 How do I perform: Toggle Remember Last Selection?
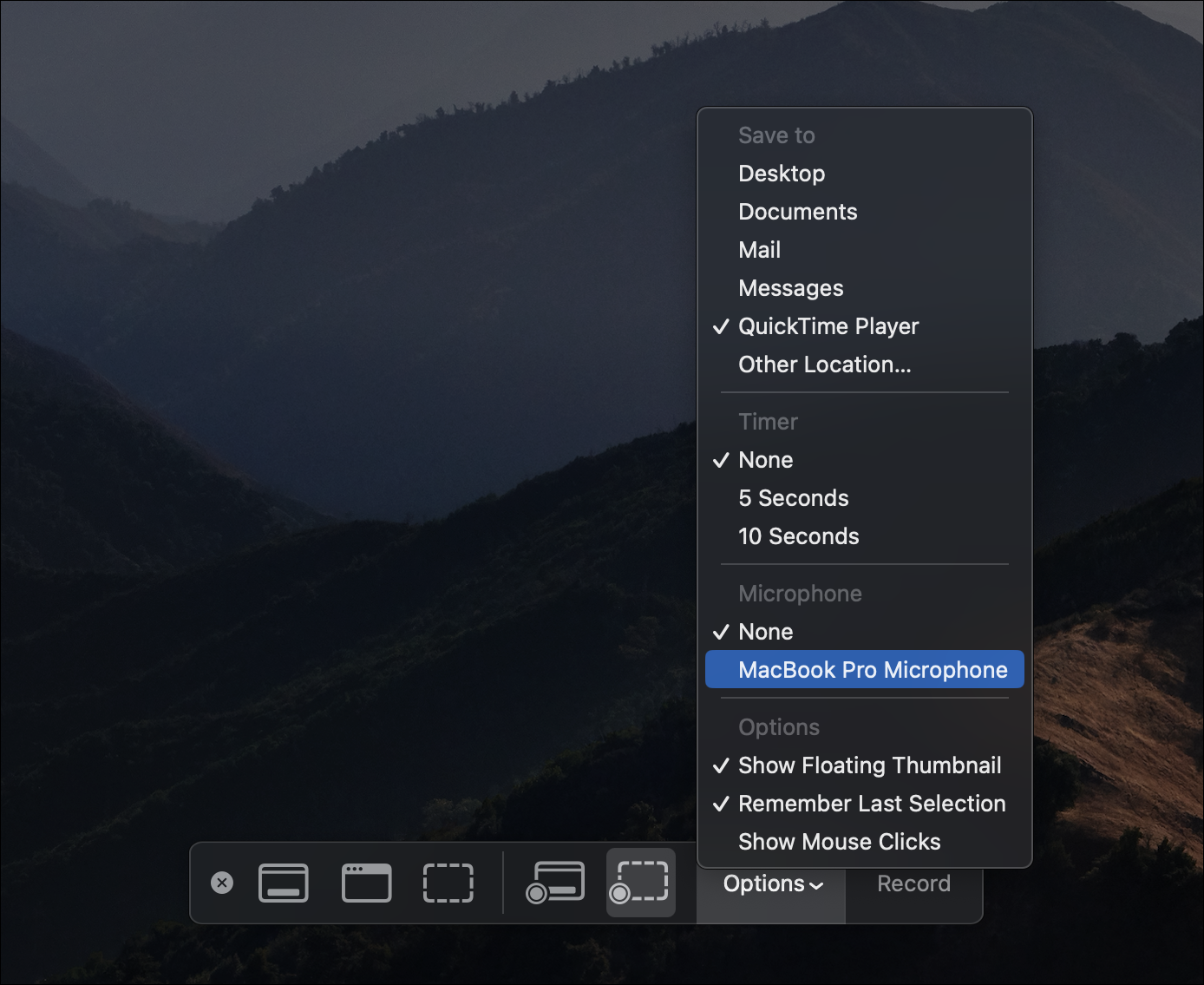pyautogui.click(x=865, y=804)
